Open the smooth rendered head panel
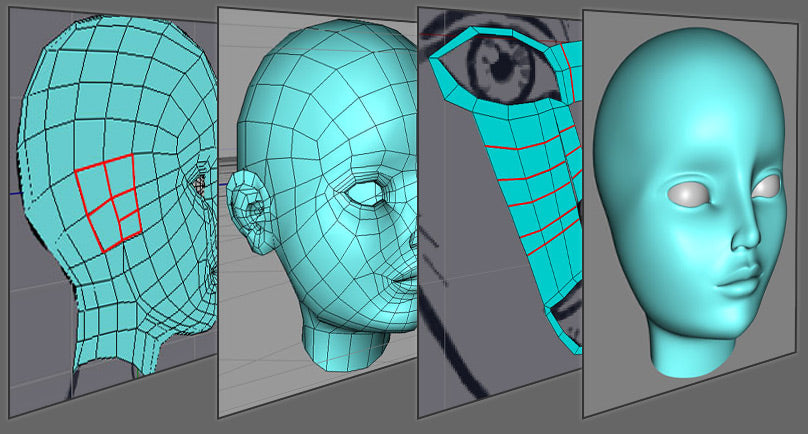 [x=691, y=213]
